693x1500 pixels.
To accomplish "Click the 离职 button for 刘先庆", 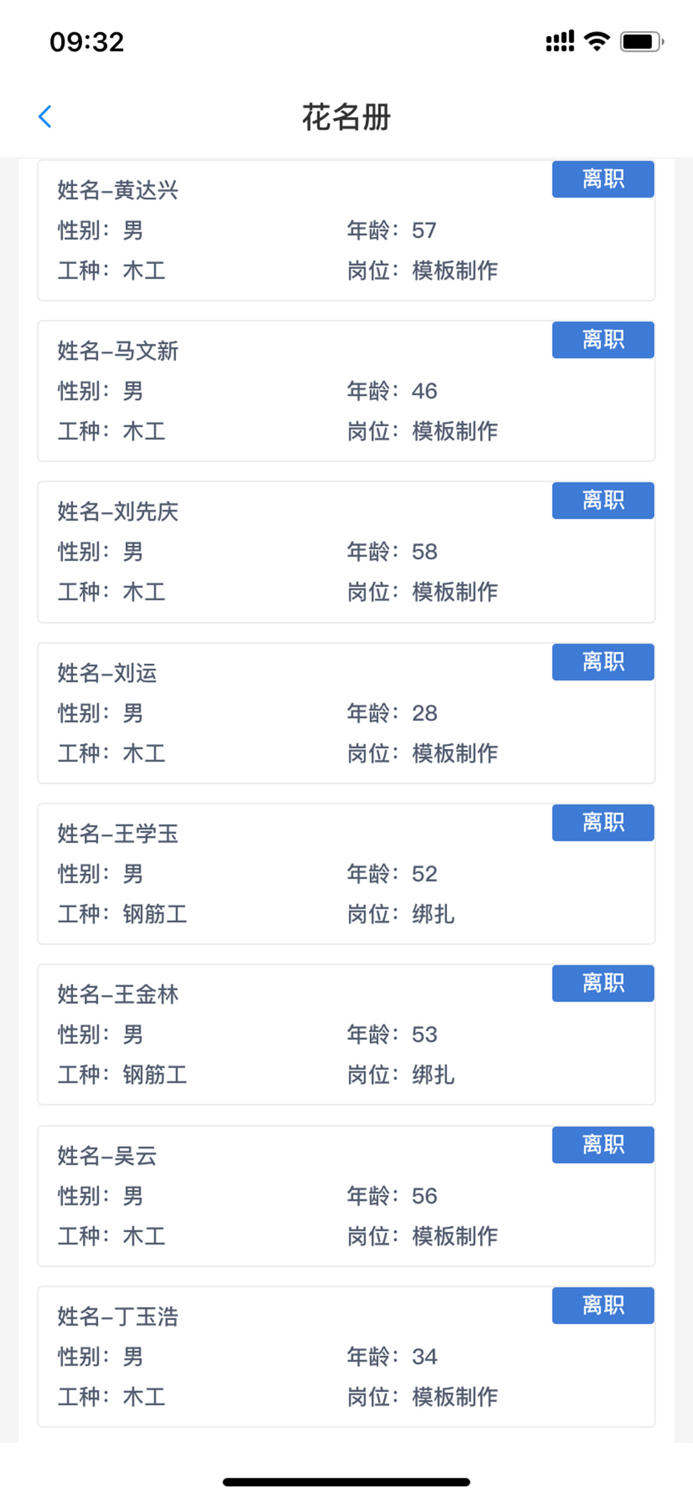I will (x=602, y=501).
